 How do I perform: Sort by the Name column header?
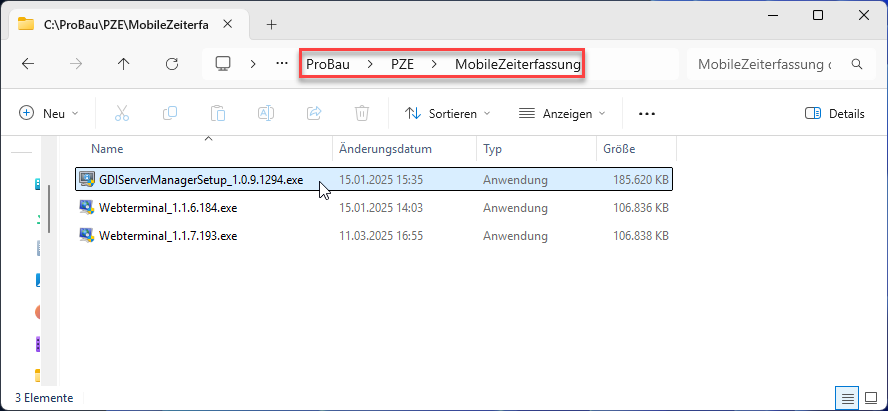coord(204,149)
